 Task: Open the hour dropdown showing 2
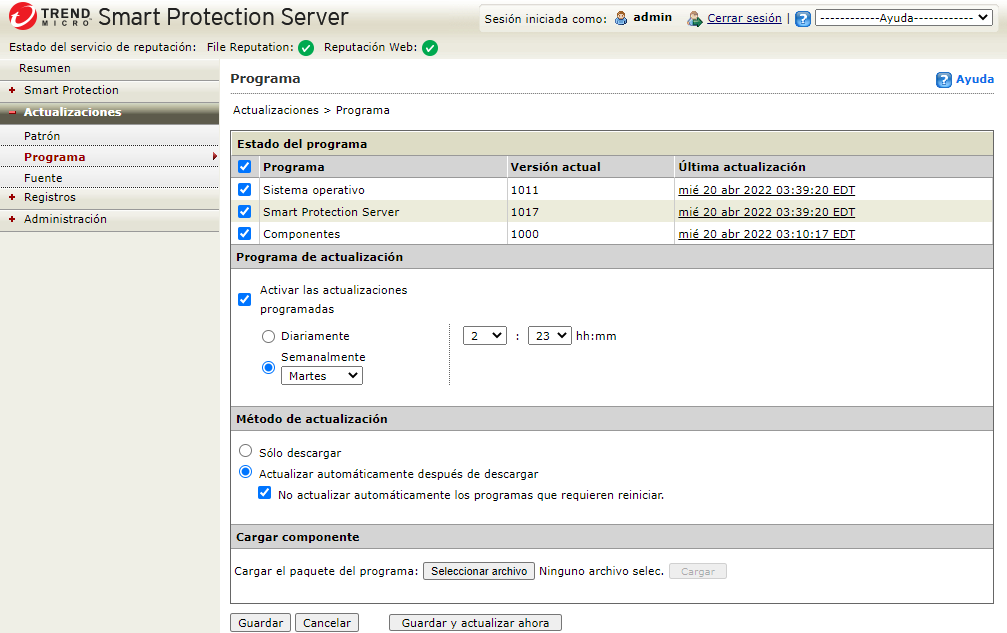485,336
